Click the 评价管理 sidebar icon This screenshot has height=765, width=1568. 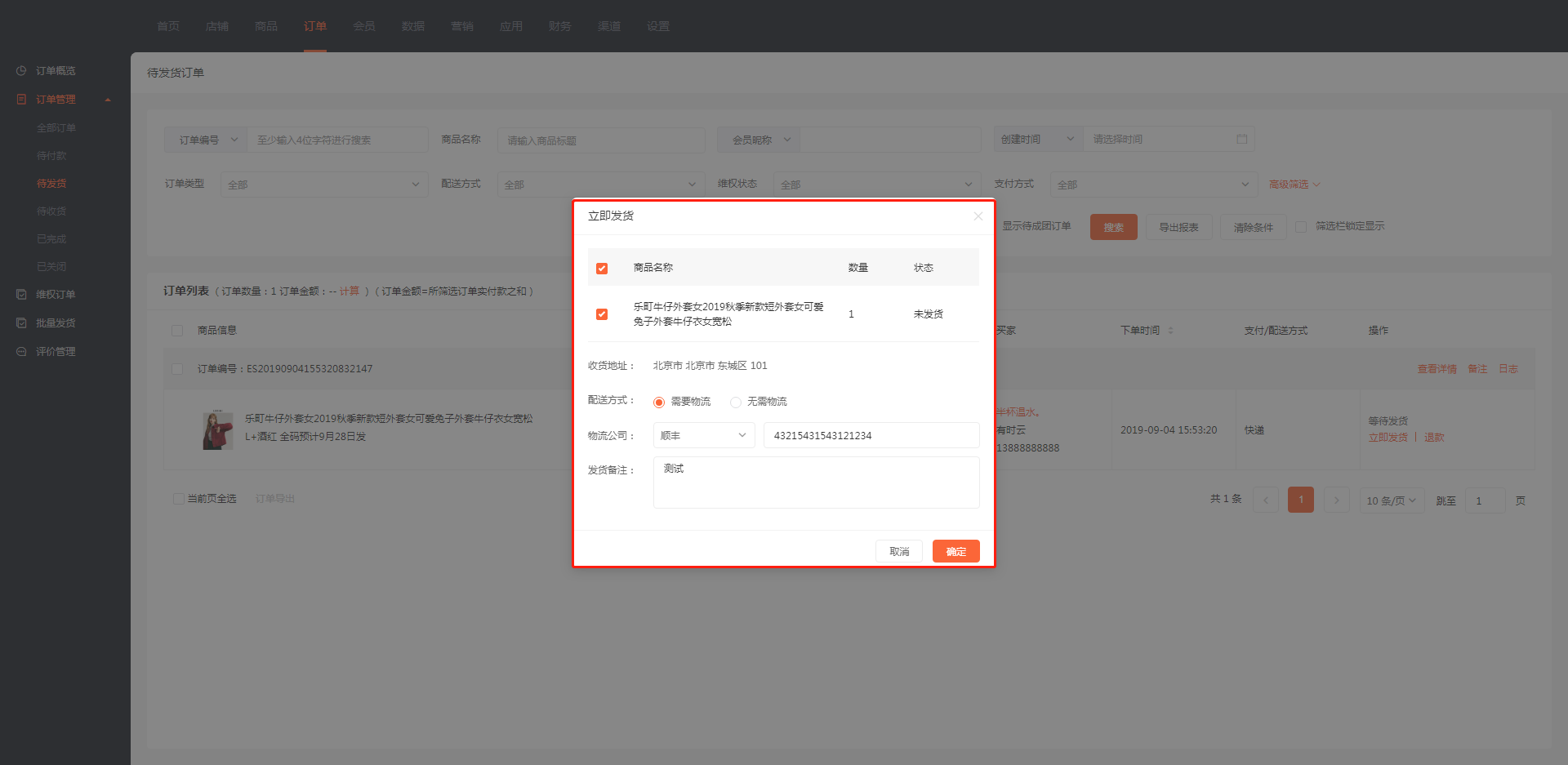(21, 352)
